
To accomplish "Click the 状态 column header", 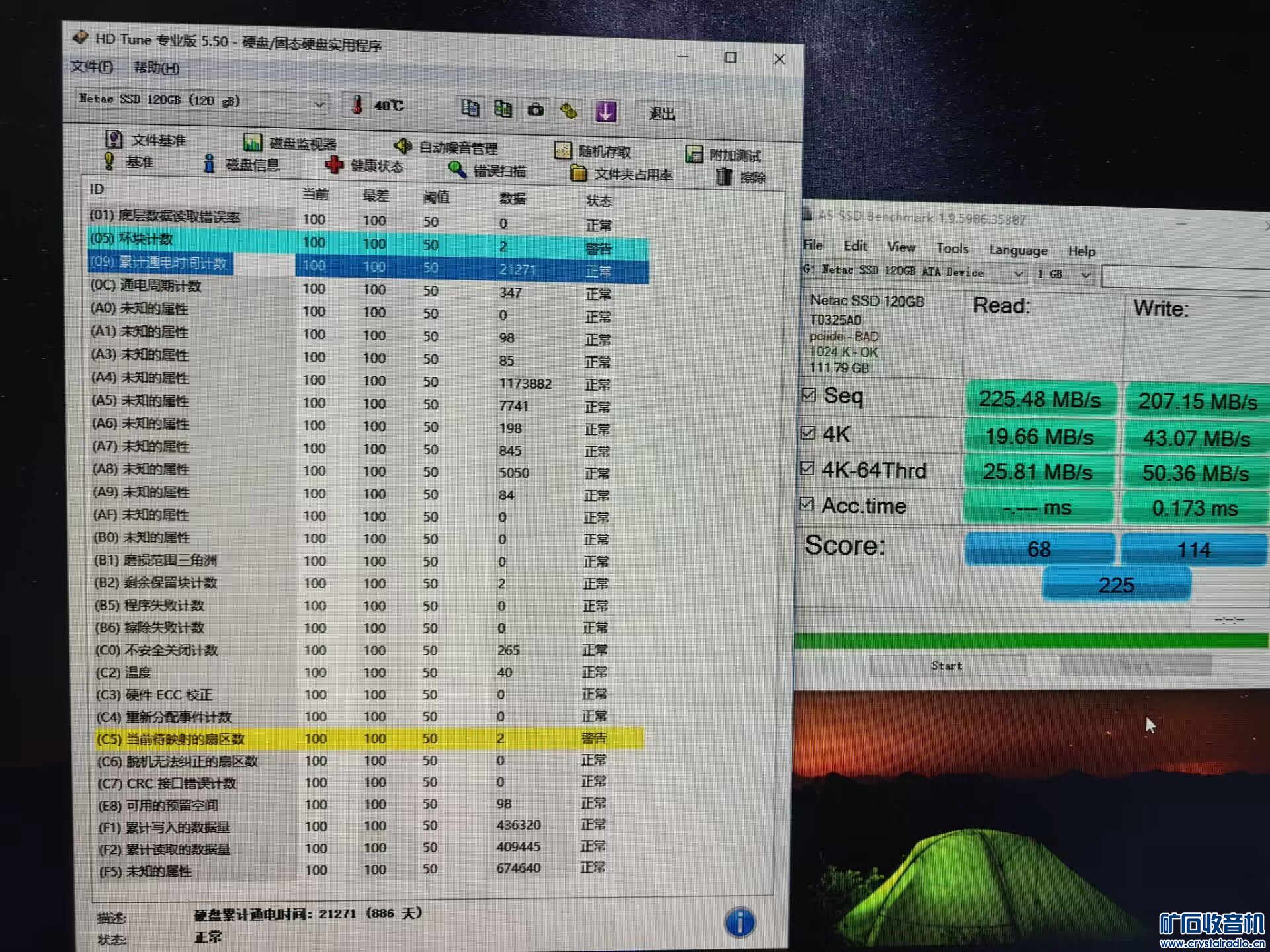I will pyautogui.click(x=599, y=200).
